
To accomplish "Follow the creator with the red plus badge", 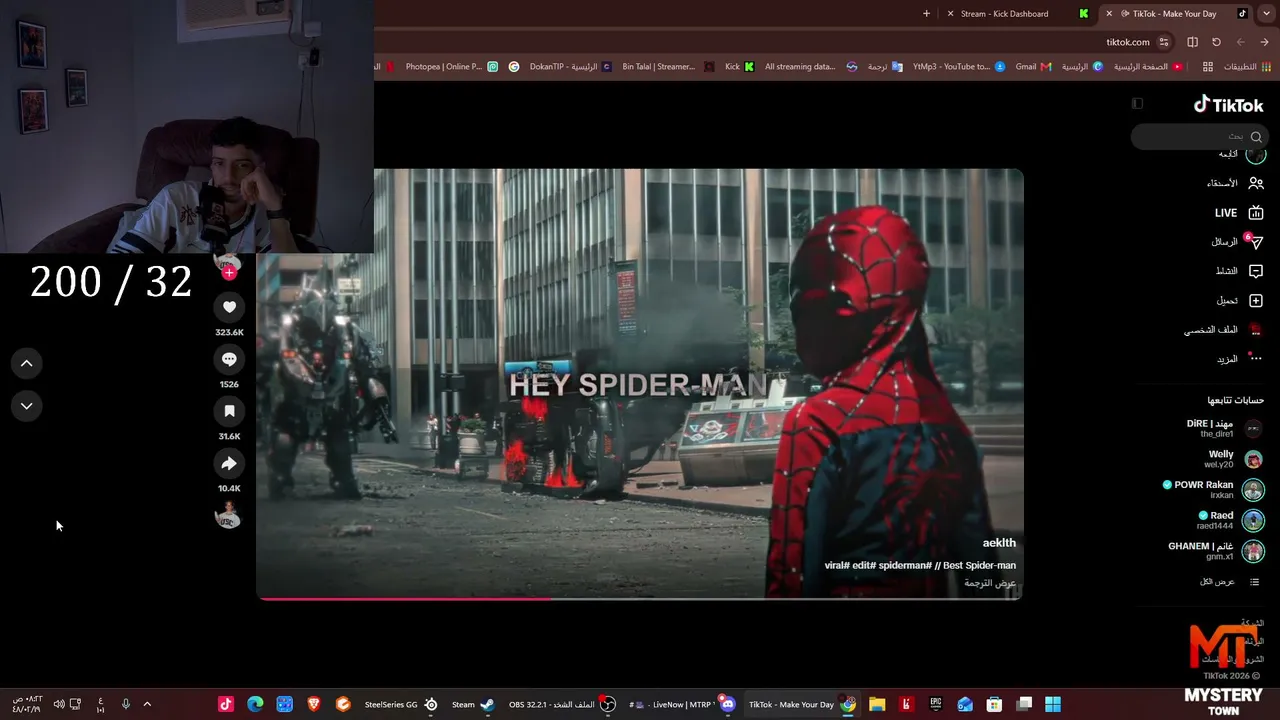I will [229, 272].
